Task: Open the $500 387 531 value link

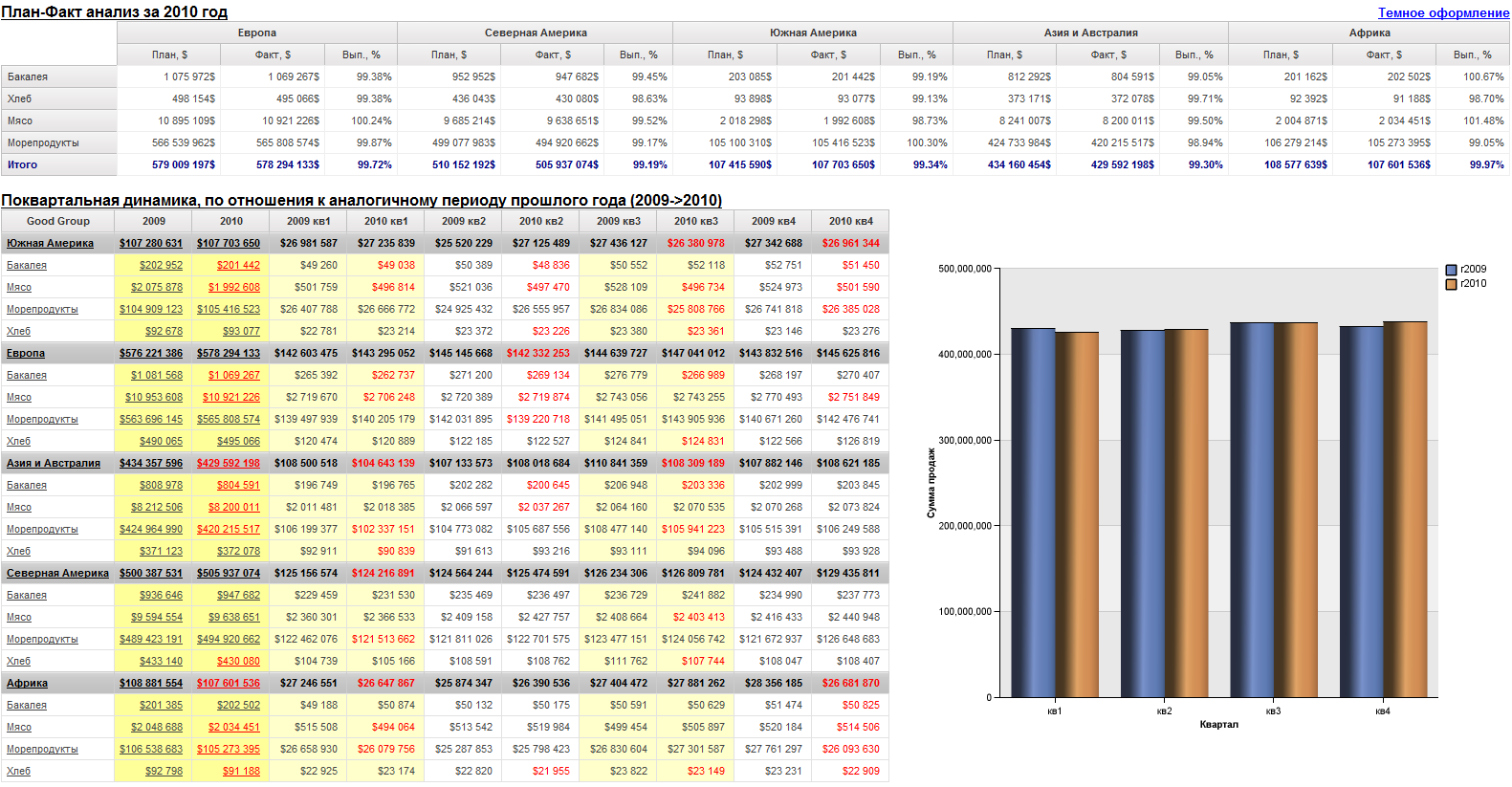Action: pos(151,573)
